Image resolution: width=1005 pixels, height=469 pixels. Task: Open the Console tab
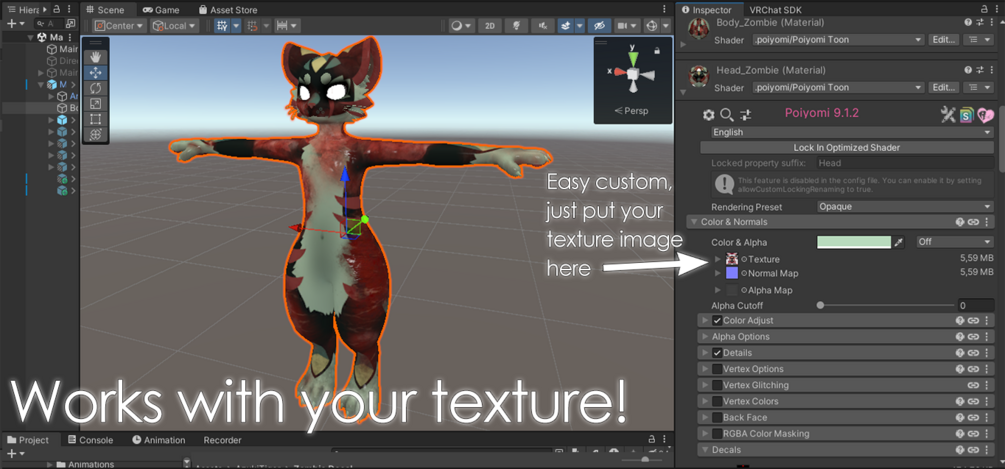[x=90, y=440]
